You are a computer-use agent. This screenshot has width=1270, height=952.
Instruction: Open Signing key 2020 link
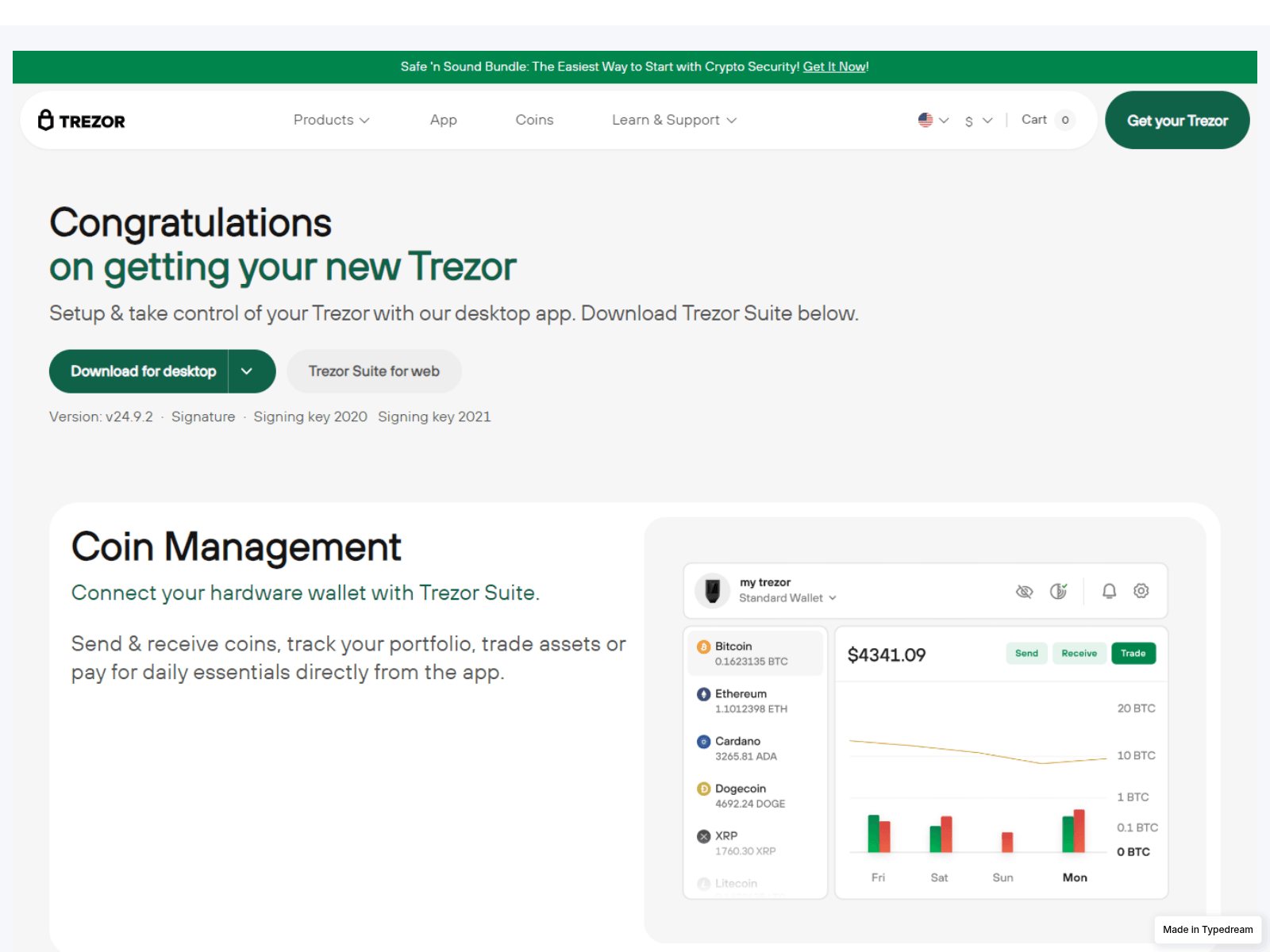coord(310,416)
